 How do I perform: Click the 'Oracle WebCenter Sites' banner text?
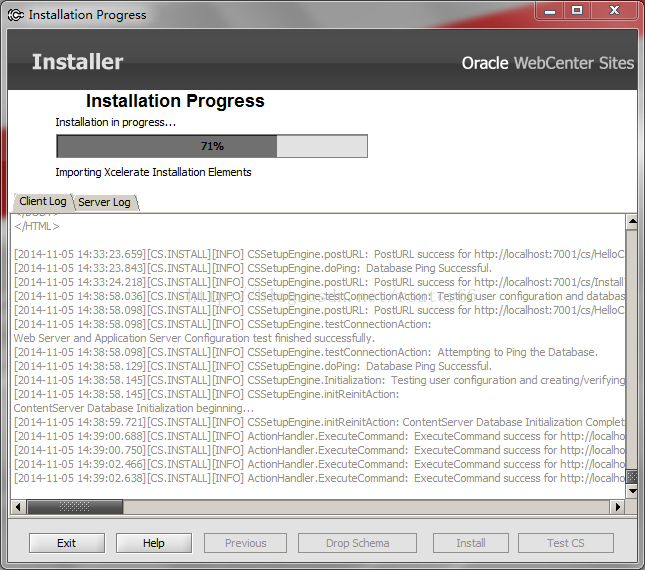[x=548, y=63]
